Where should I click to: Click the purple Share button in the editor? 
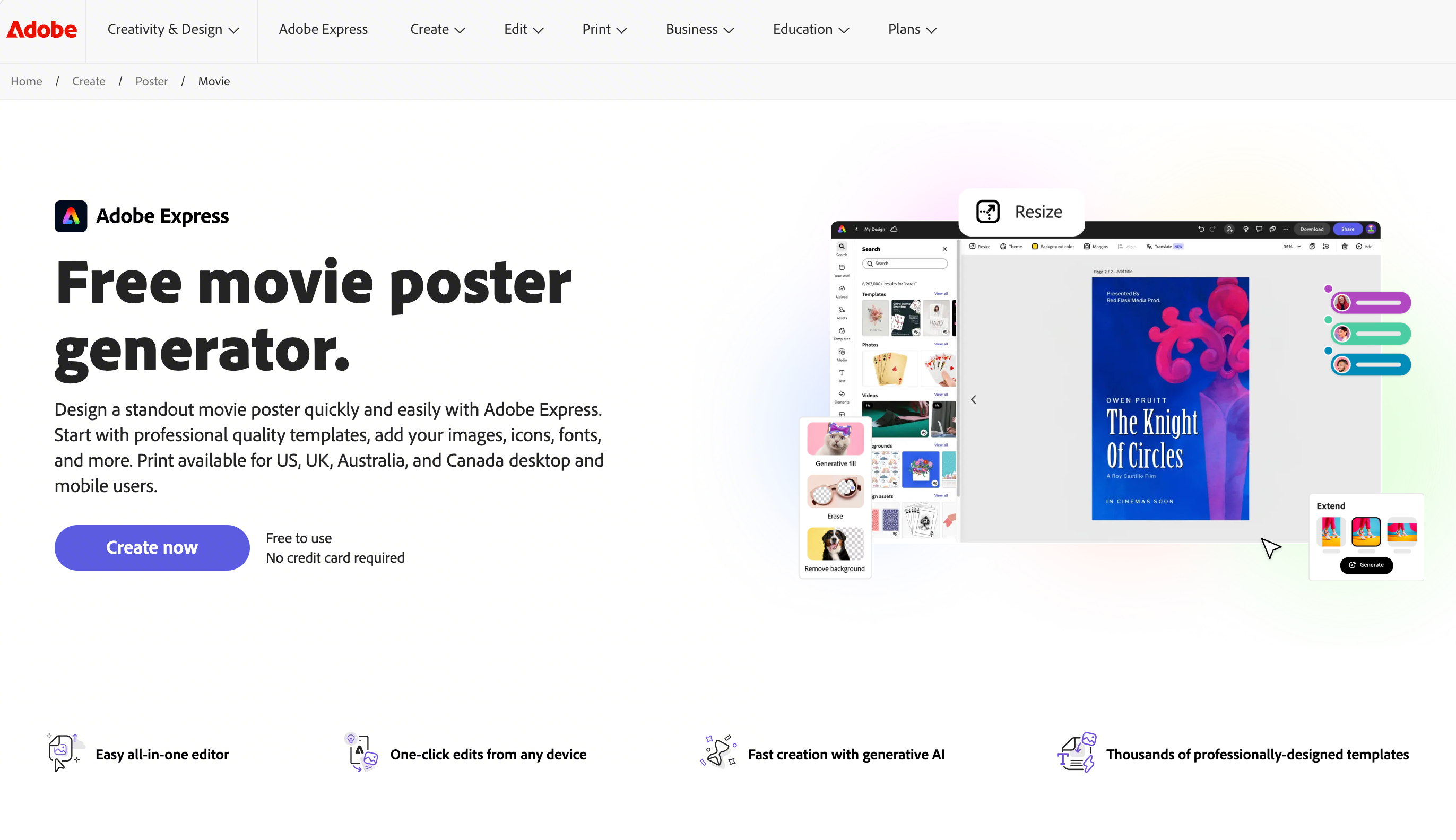click(x=1348, y=229)
